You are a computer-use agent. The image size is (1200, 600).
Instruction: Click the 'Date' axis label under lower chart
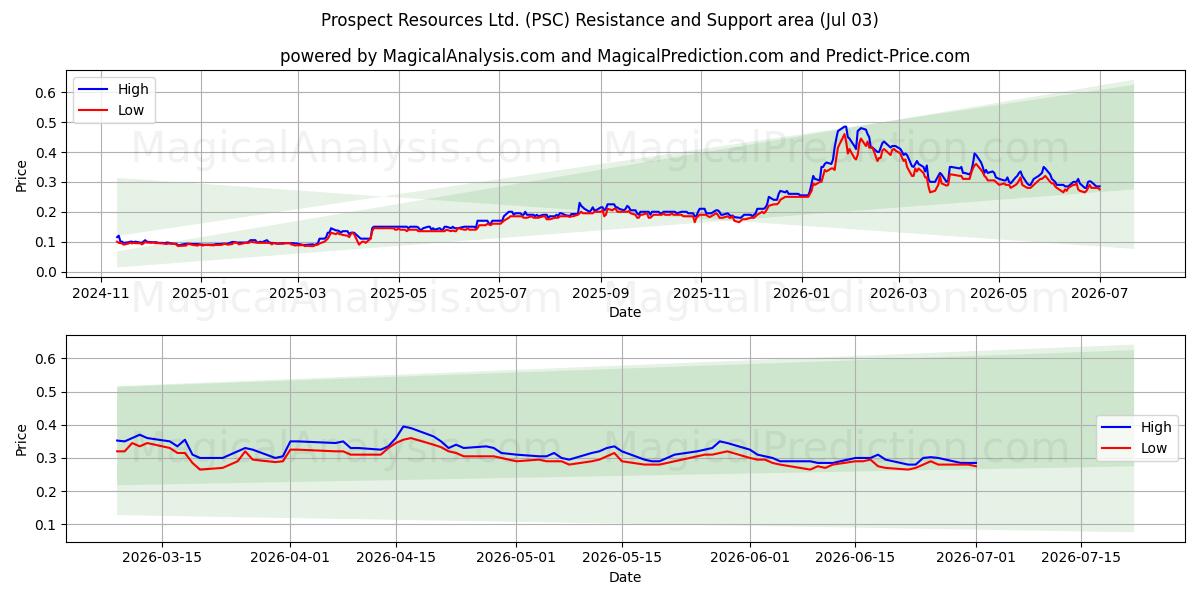pyautogui.click(x=625, y=578)
